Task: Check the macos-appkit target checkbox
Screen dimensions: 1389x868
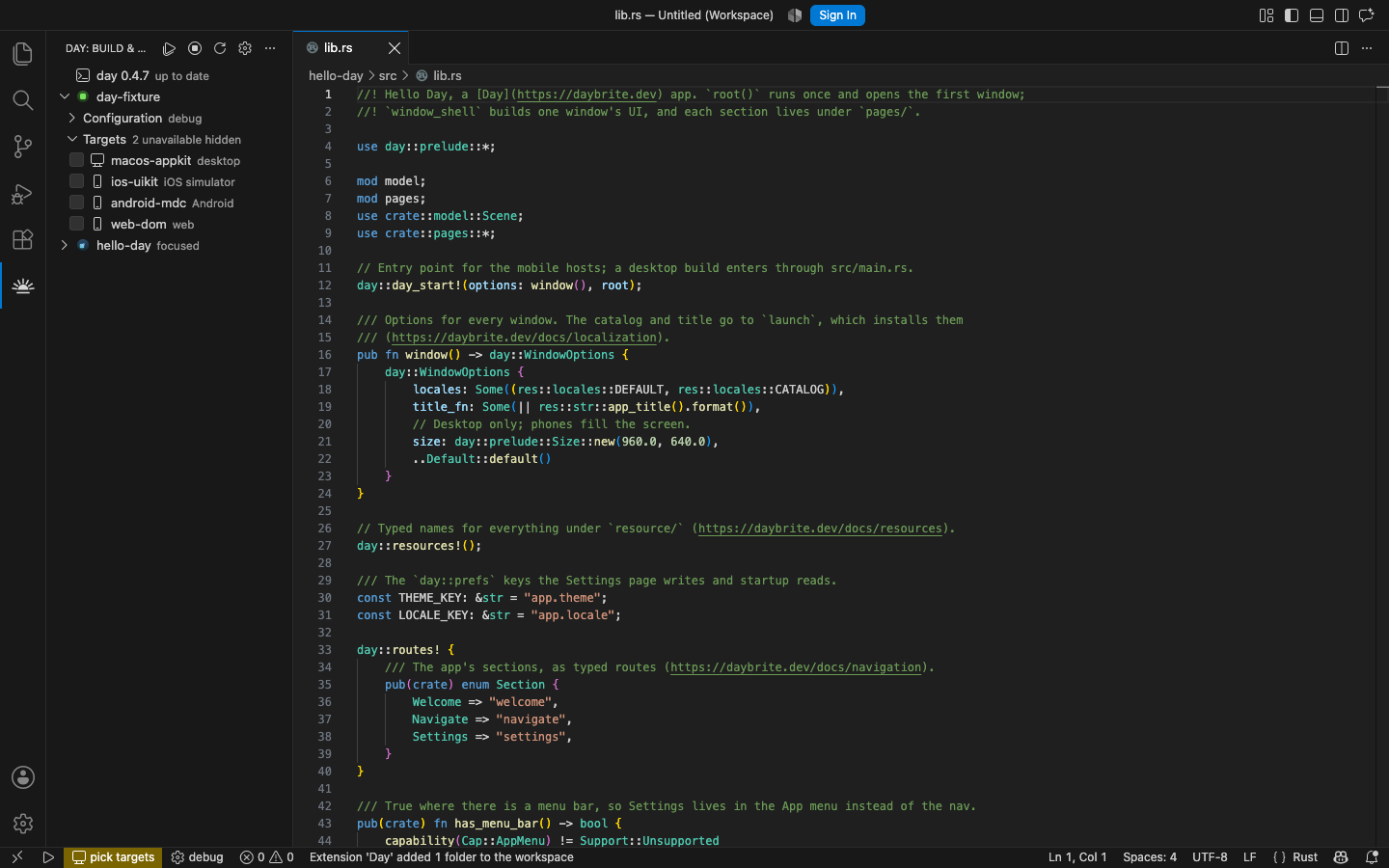Action: [76, 160]
